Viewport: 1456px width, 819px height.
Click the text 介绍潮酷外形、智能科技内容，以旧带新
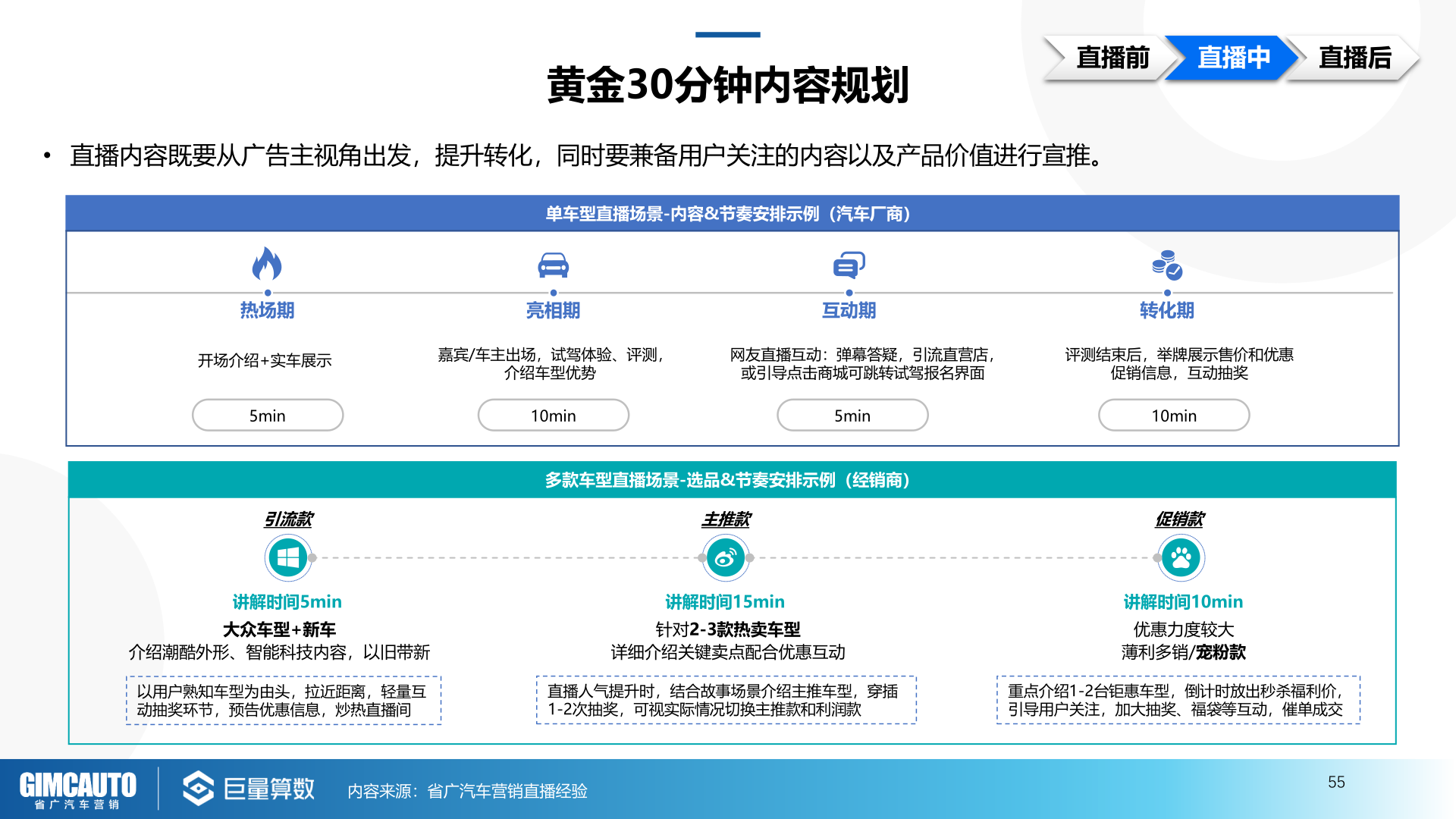tap(279, 652)
